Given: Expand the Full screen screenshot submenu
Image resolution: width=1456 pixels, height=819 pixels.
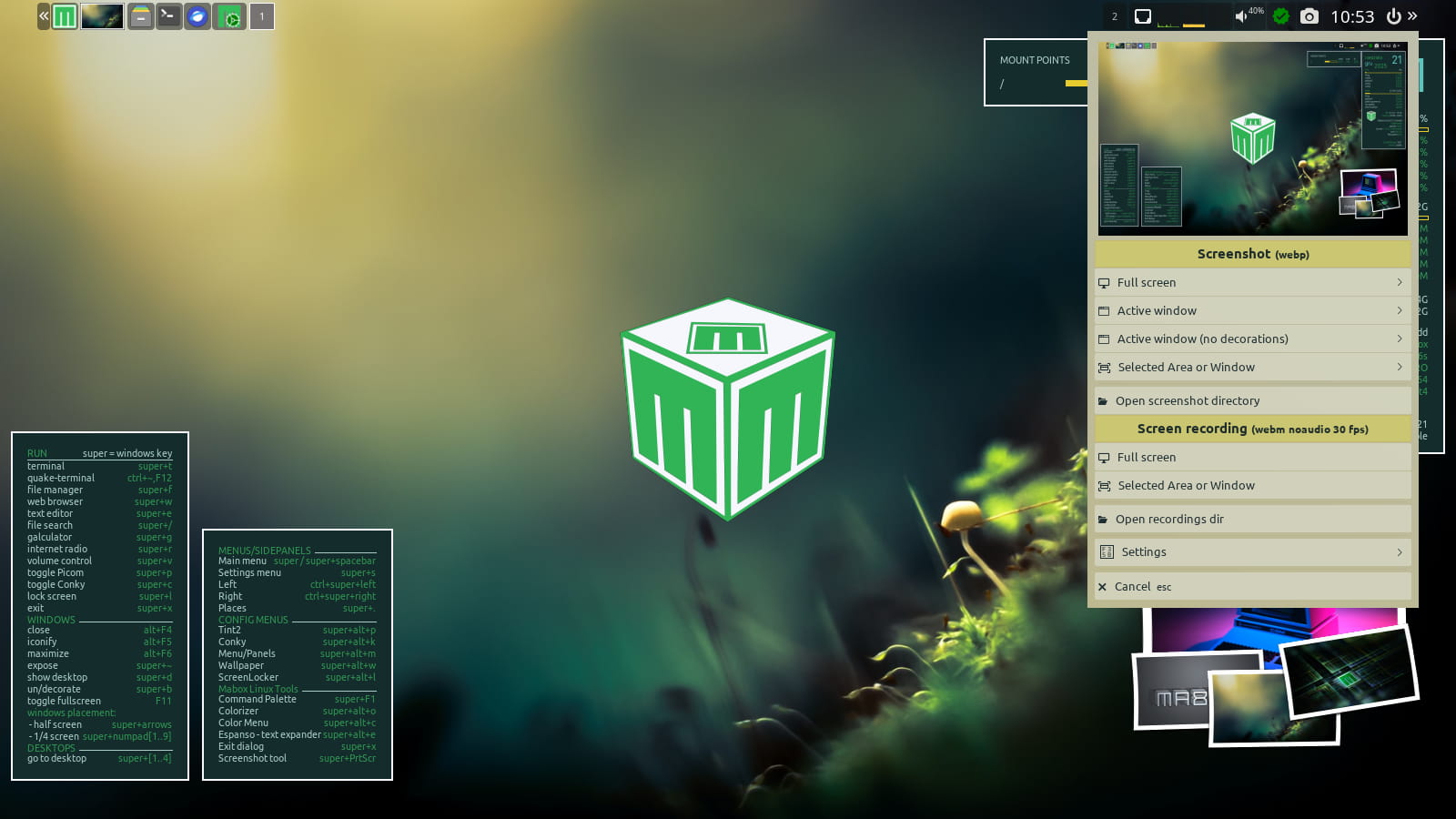Looking at the screenshot, I should tap(1399, 283).
